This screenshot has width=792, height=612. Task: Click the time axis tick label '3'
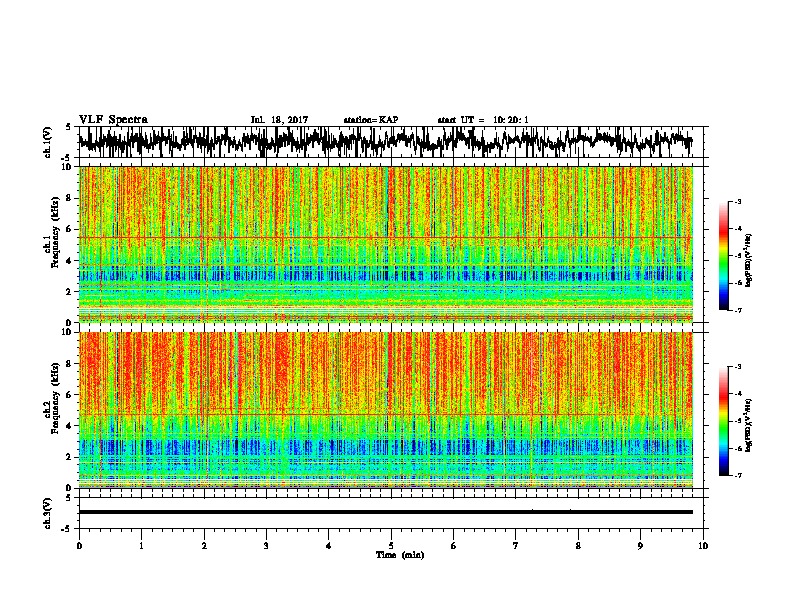266,545
